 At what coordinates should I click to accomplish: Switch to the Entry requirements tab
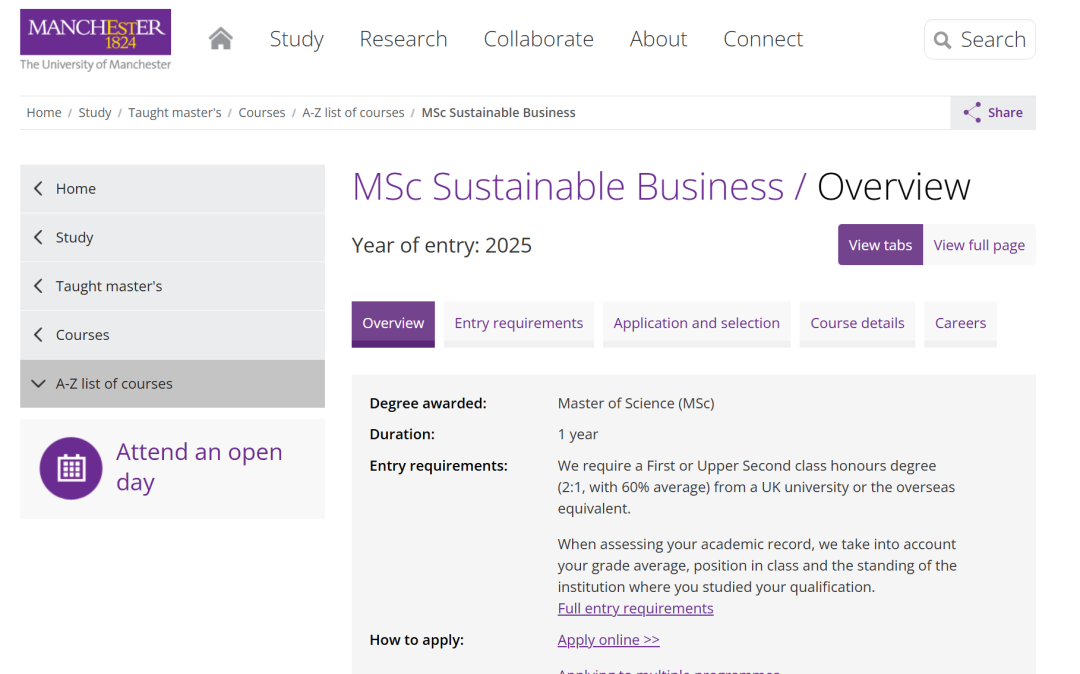pos(519,324)
